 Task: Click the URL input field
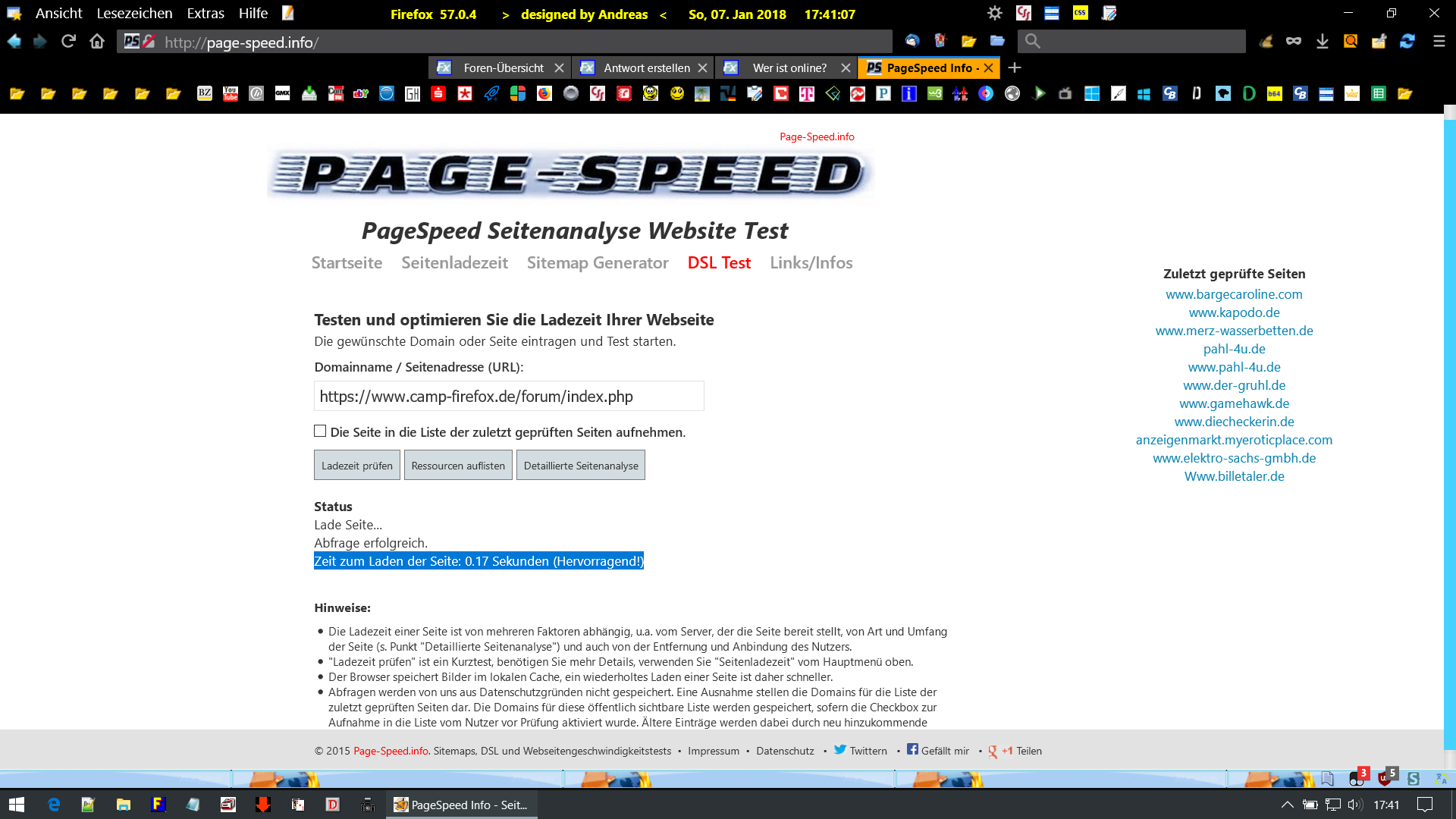(509, 397)
